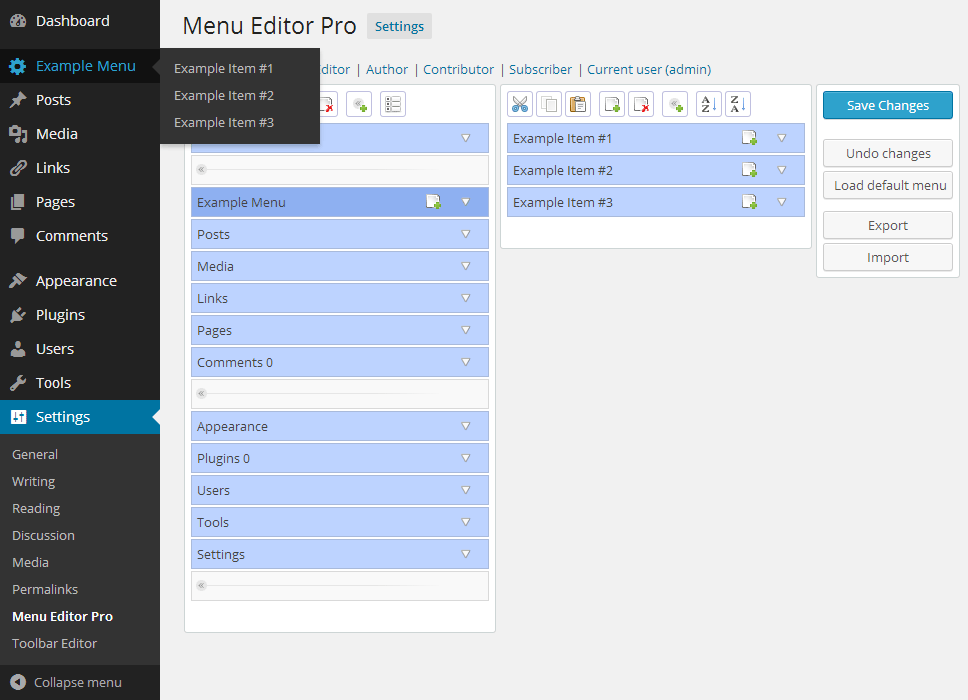Sort items ascending with the A-Z icon
Screen dimensions: 968x700
point(708,104)
